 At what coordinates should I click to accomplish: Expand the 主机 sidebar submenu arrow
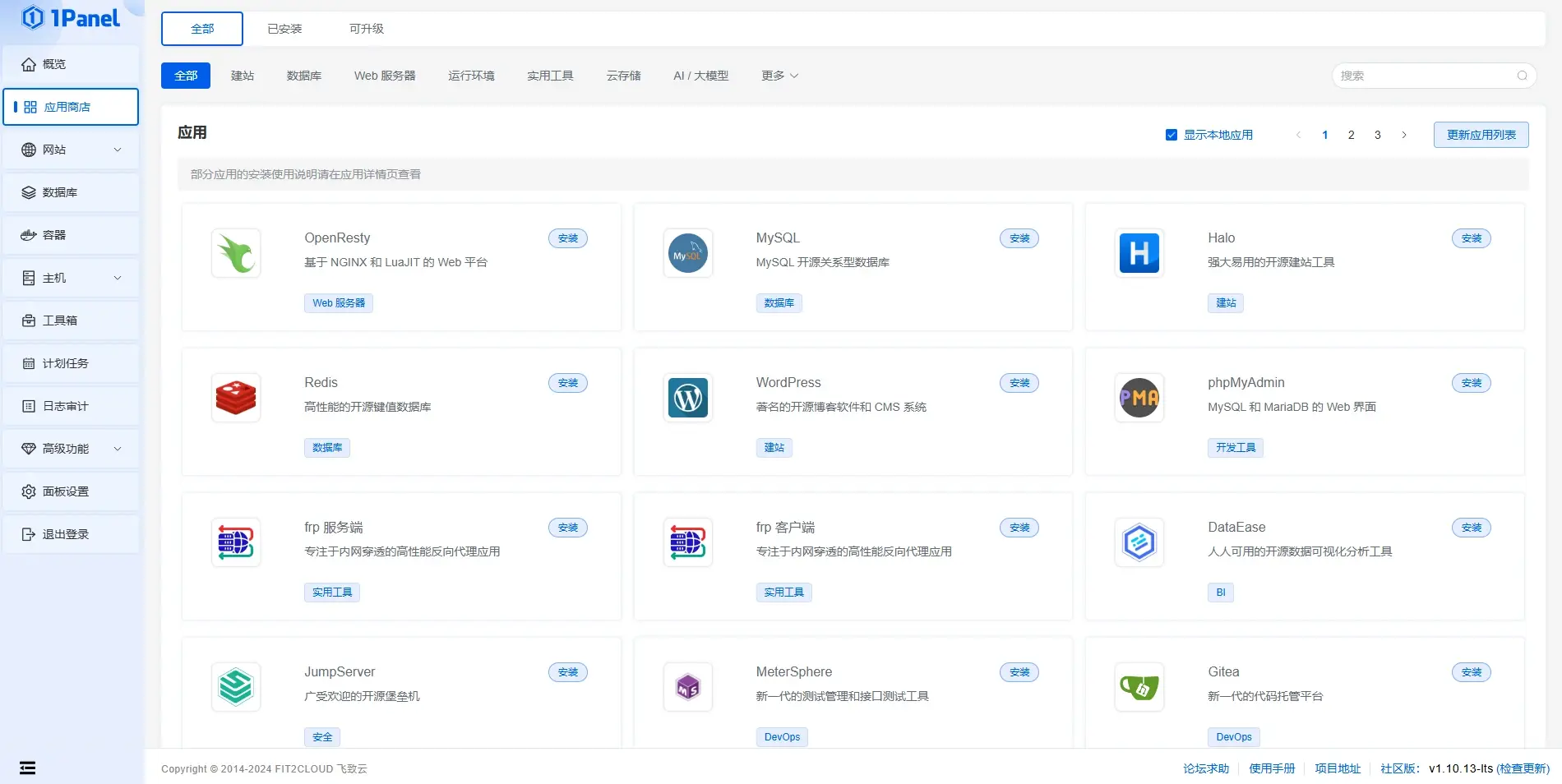(x=118, y=278)
